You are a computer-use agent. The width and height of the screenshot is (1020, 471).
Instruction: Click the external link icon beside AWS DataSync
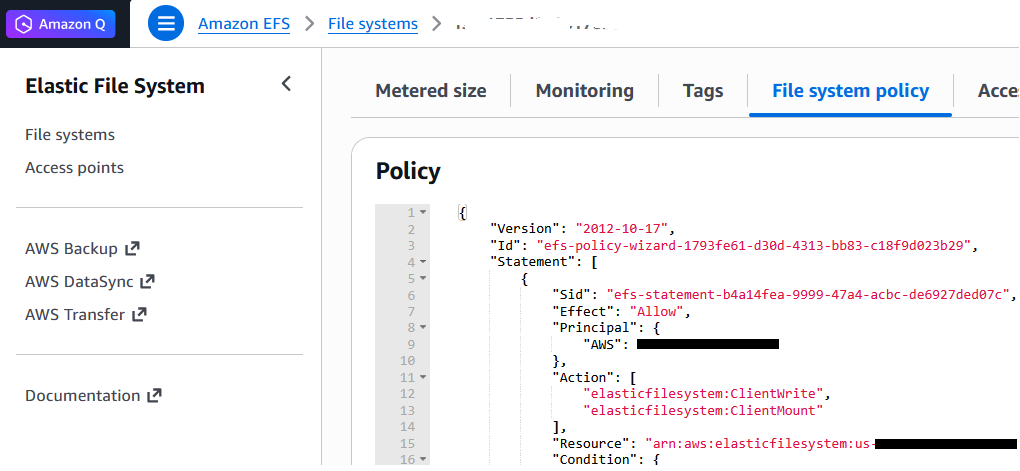(x=148, y=282)
